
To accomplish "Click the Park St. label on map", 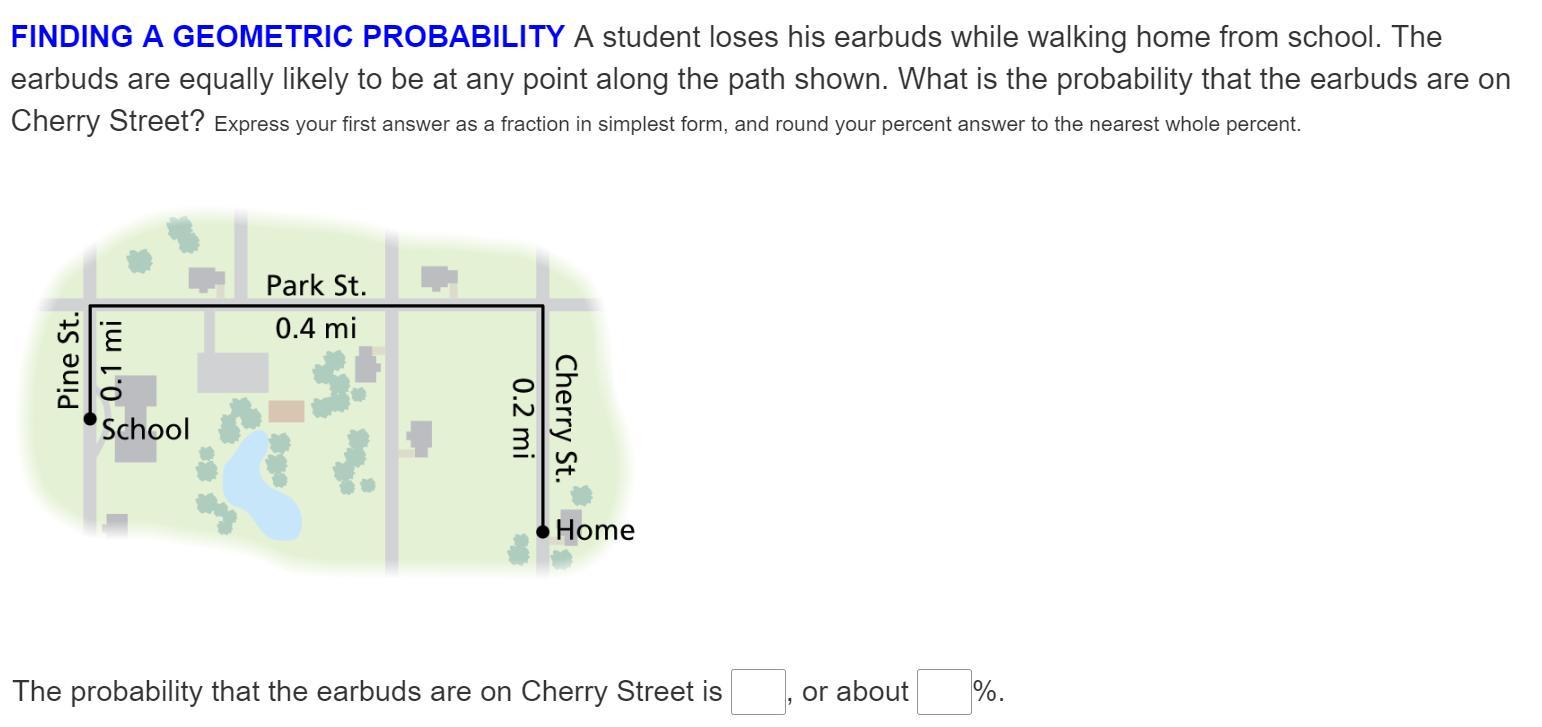I will [316, 285].
